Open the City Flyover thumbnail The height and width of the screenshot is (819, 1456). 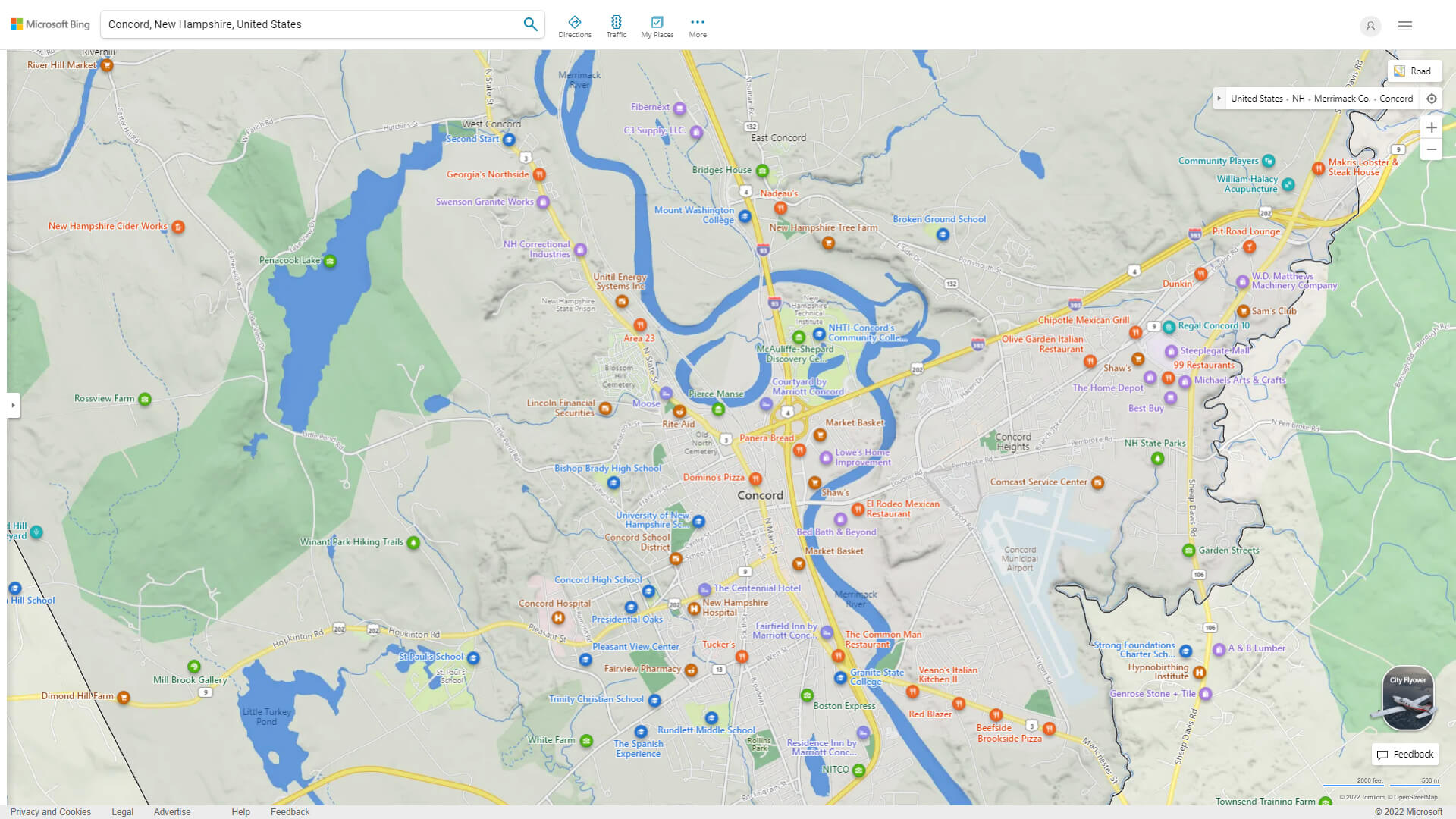pyautogui.click(x=1407, y=698)
